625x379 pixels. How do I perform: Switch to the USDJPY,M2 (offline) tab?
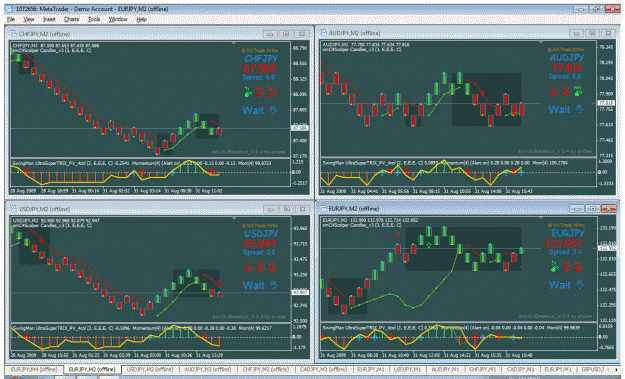[x=150, y=369]
